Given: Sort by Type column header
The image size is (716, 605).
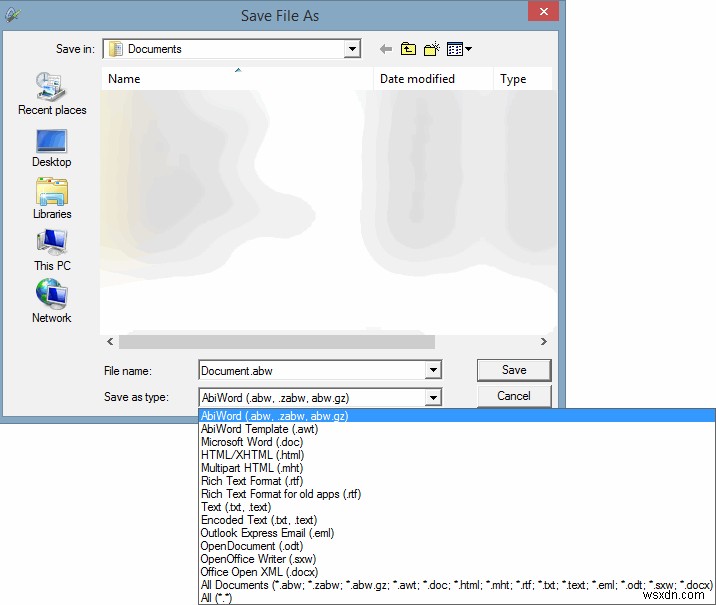Looking at the screenshot, I should coord(523,79).
